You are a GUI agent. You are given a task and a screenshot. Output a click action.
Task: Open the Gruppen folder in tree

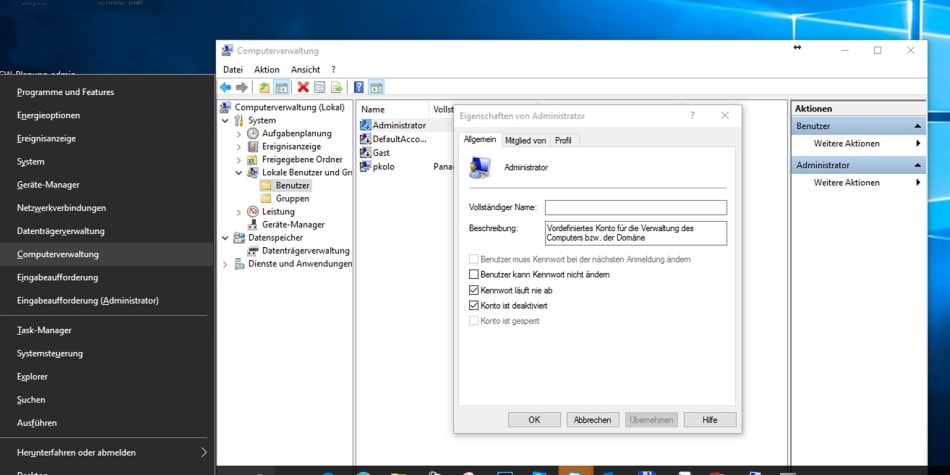[x=291, y=198]
